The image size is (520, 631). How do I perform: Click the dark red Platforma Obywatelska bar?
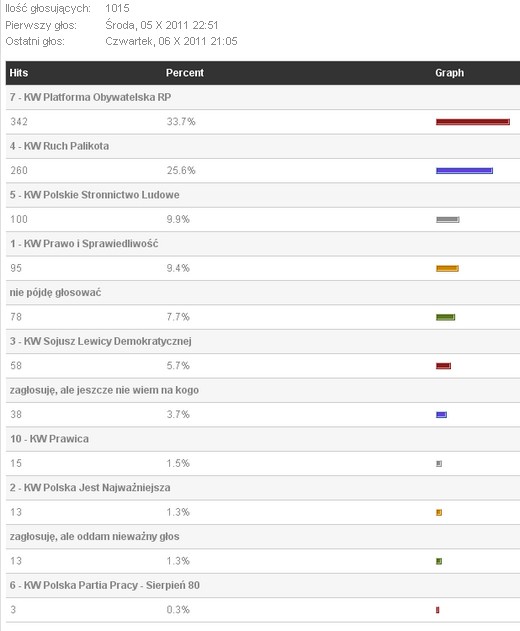473,122
